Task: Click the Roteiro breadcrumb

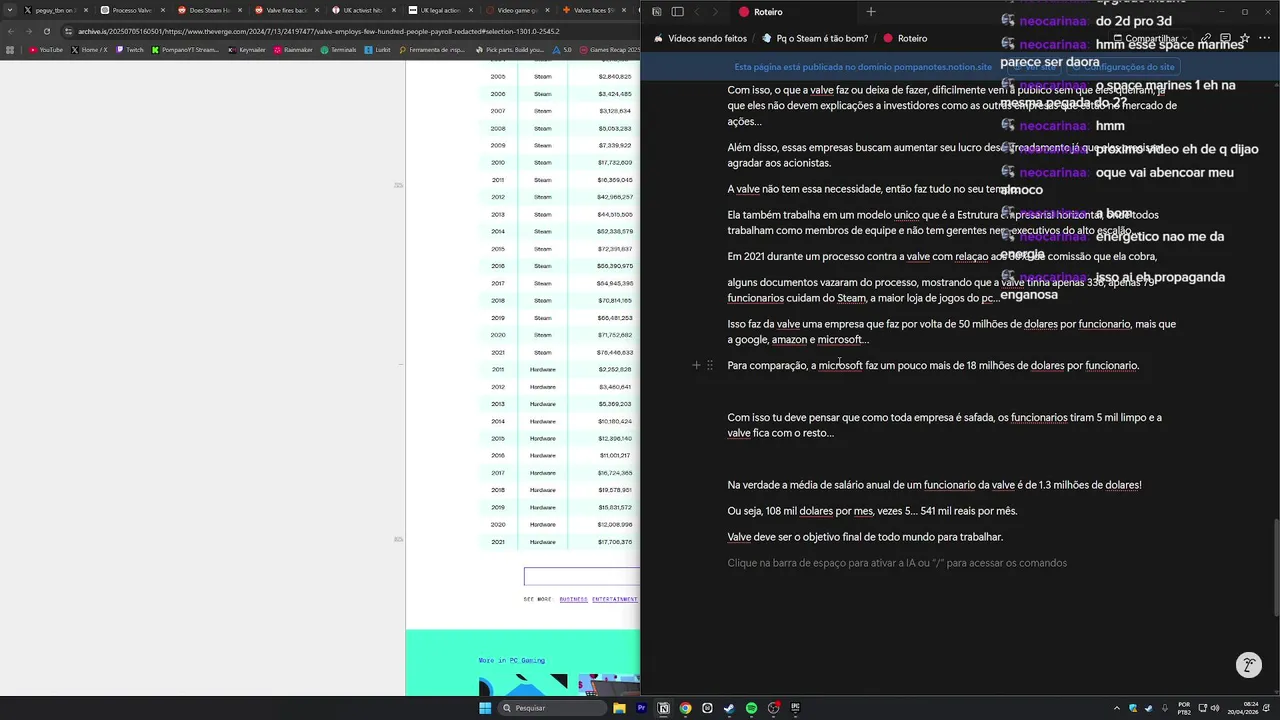Action: 905,39
